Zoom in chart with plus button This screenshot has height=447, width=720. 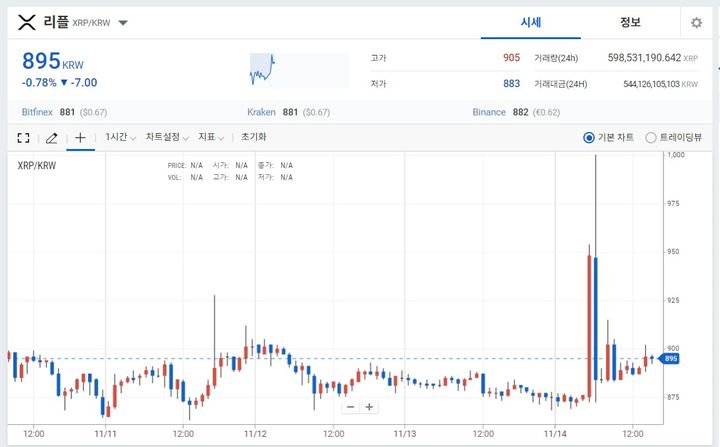pyautogui.click(x=369, y=407)
